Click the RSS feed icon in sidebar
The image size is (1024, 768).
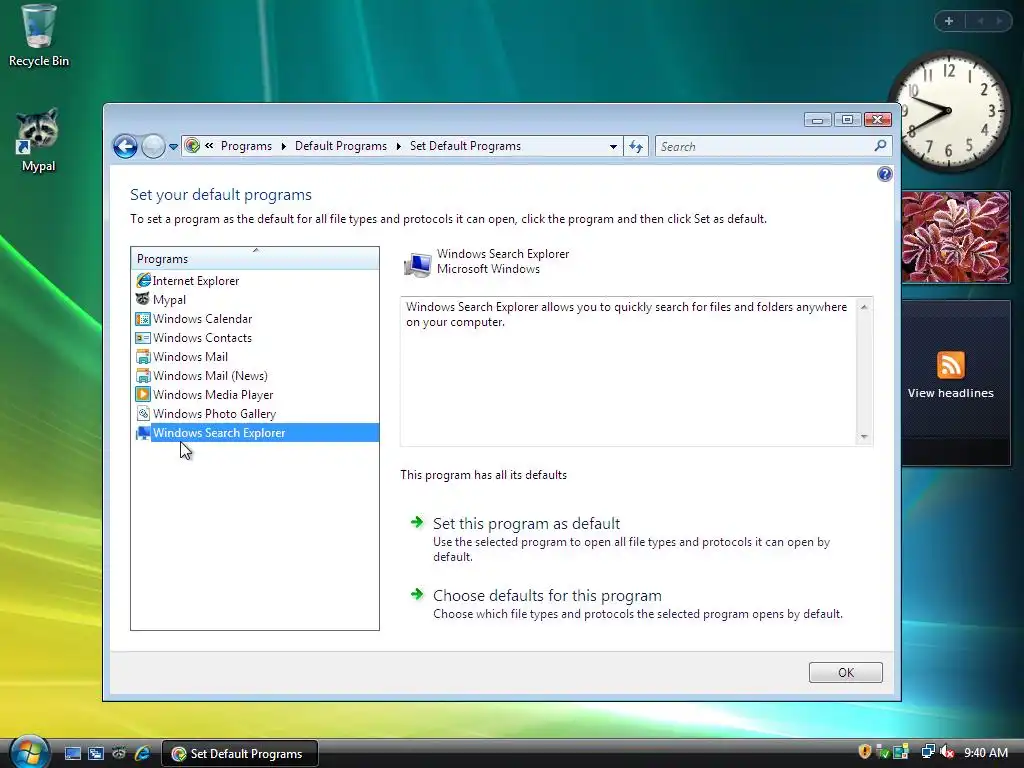(950, 364)
